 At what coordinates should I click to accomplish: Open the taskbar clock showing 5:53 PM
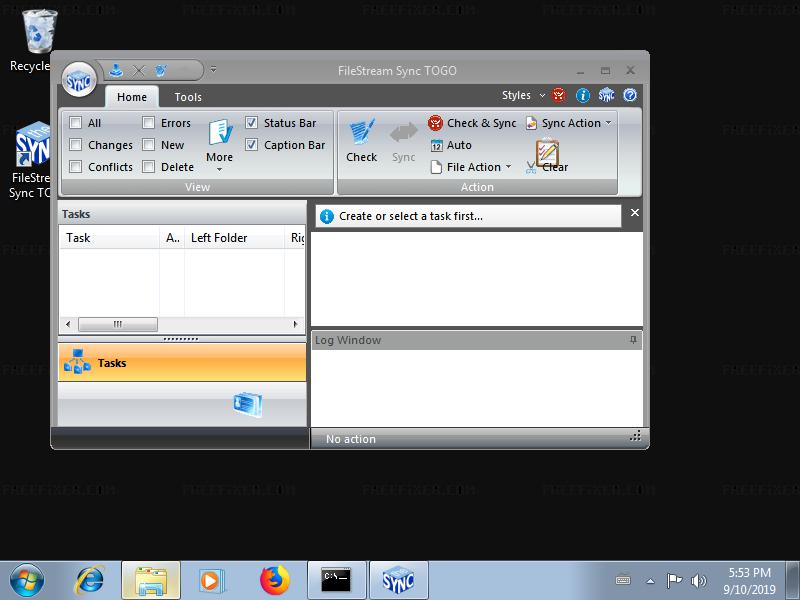pyautogui.click(x=749, y=581)
